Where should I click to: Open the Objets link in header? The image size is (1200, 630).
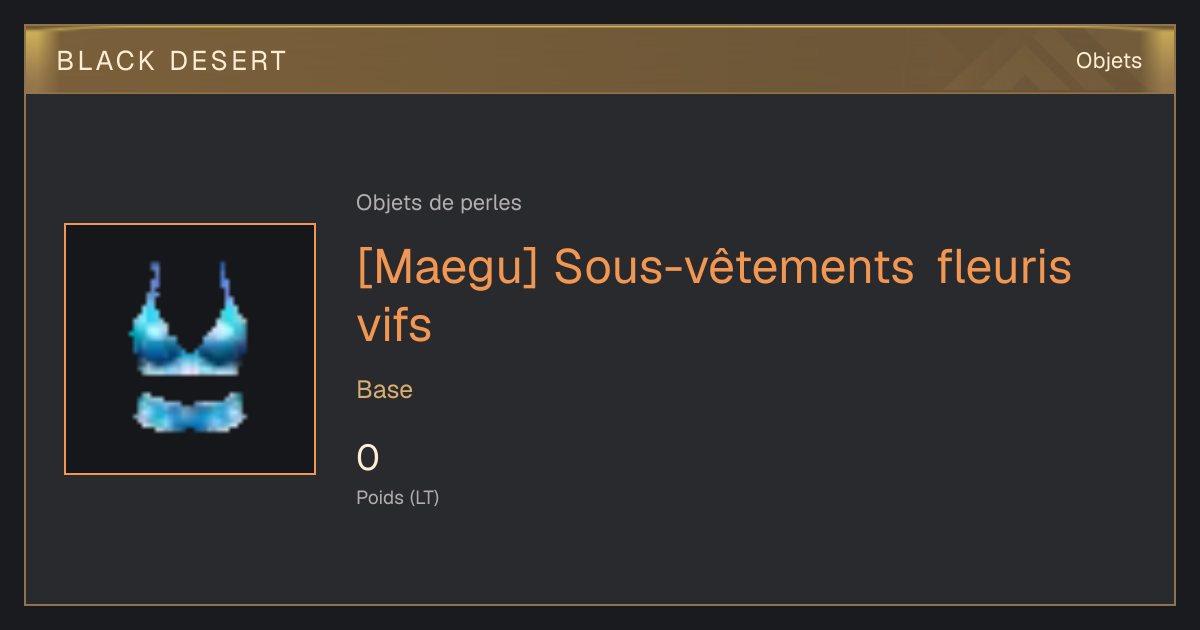pyautogui.click(x=1108, y=61)
